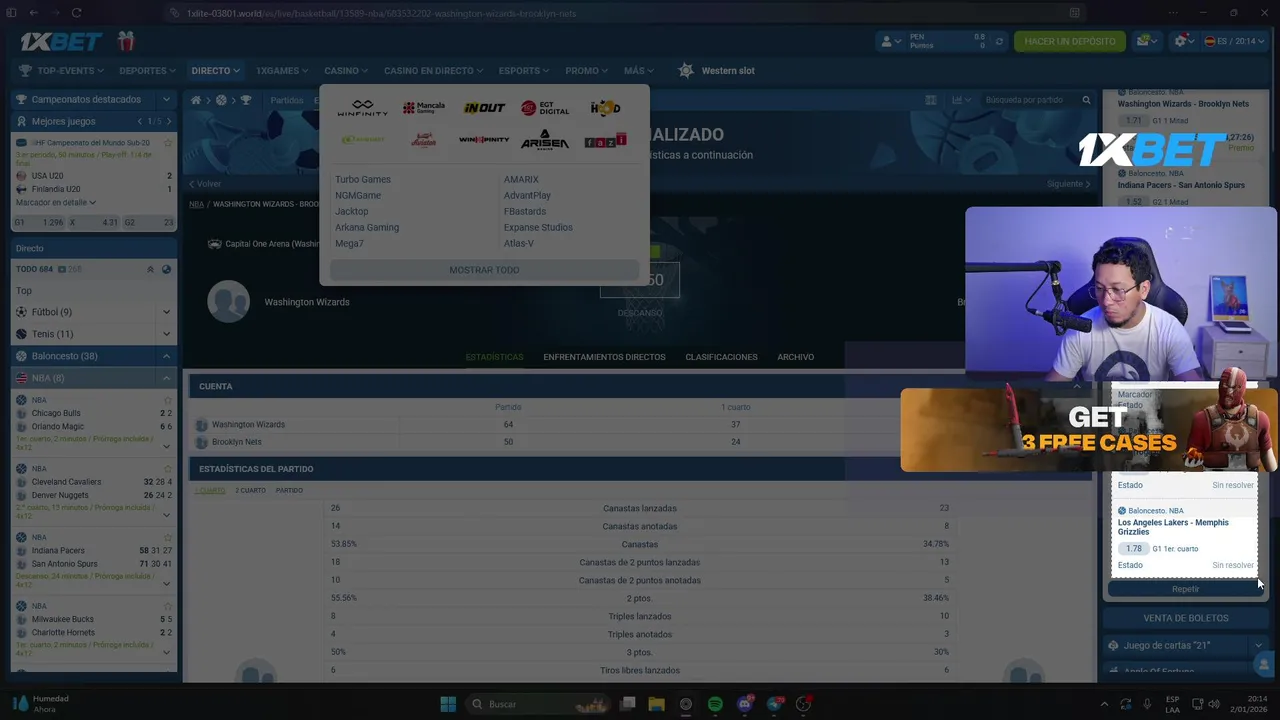Image resolution: width=1280 pixels, height=720 pixels.
Task: Expand Campeonatos destacados section
Action: pyautogui.click(x=166, y=99)
